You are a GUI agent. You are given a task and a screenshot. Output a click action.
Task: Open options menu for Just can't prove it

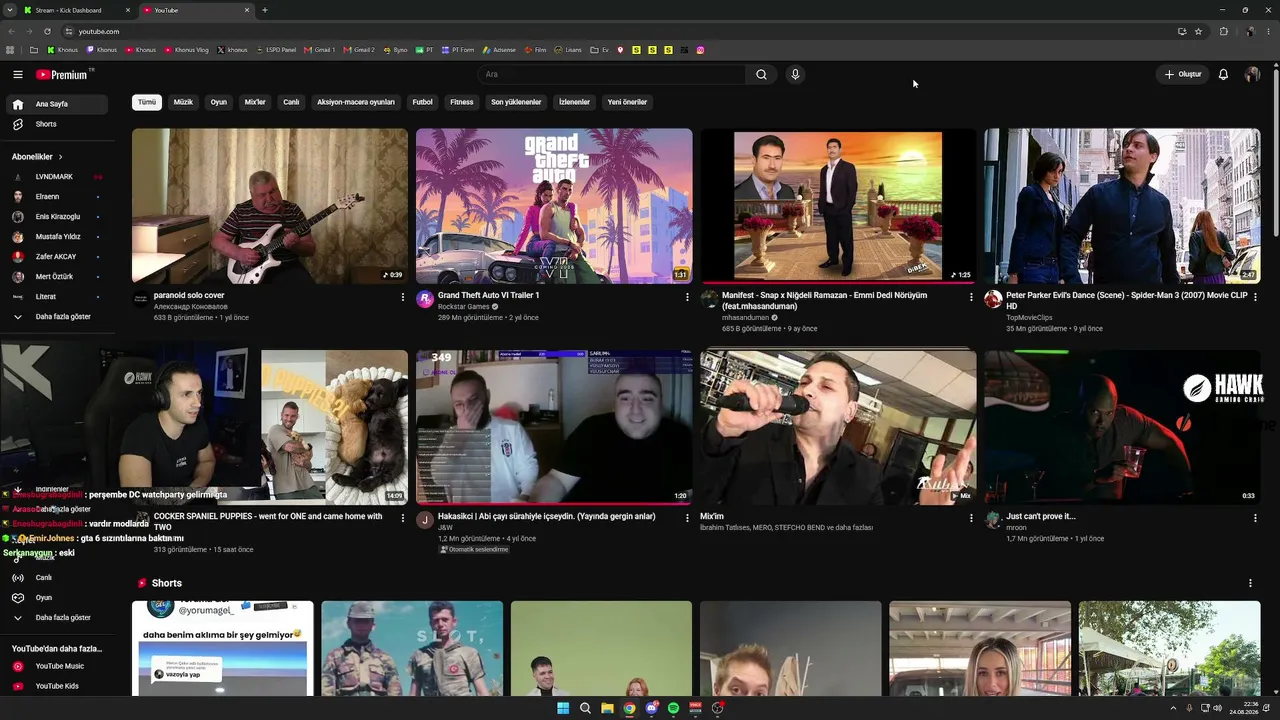point(1255,518)
